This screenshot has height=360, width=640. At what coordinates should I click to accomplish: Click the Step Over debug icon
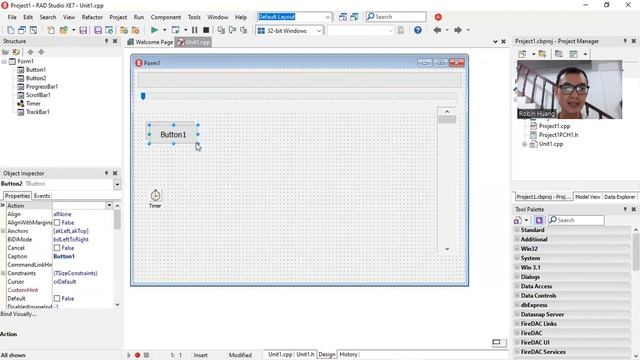233,30
